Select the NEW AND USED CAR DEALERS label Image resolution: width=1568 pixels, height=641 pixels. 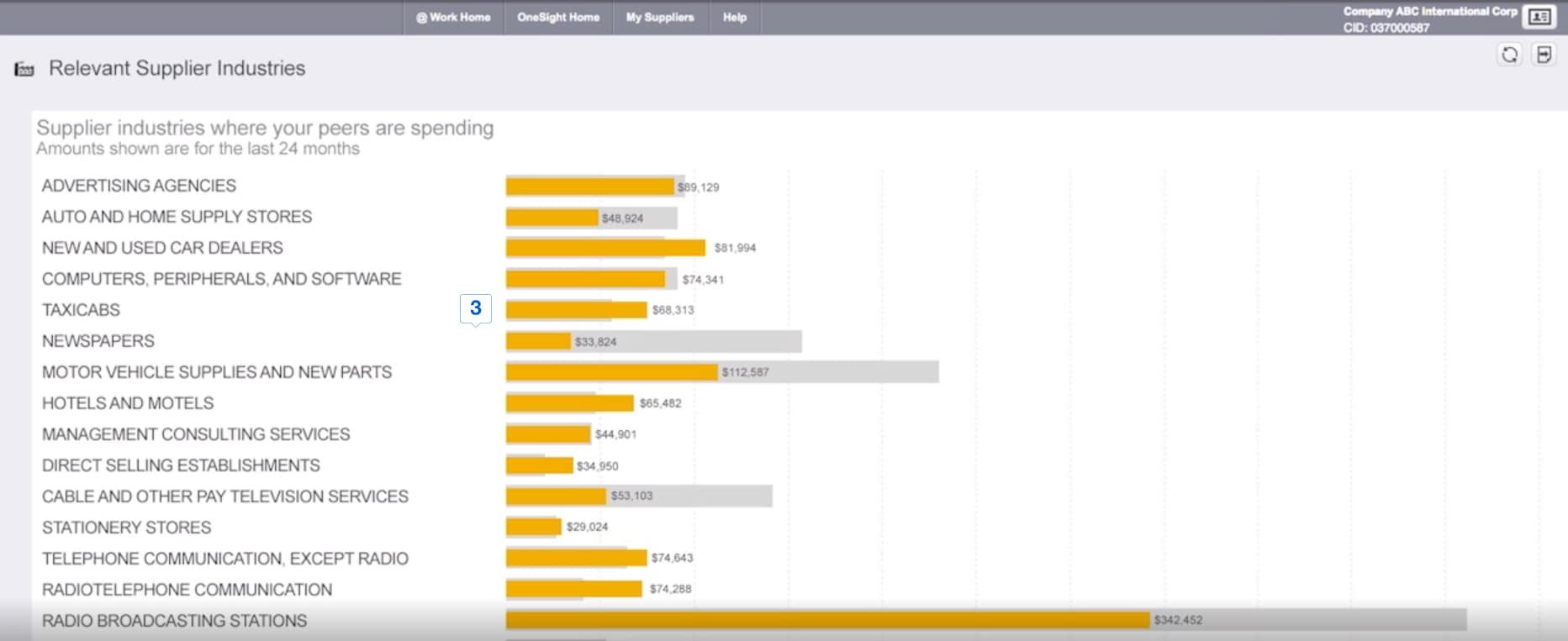click(x=162, y=248)
